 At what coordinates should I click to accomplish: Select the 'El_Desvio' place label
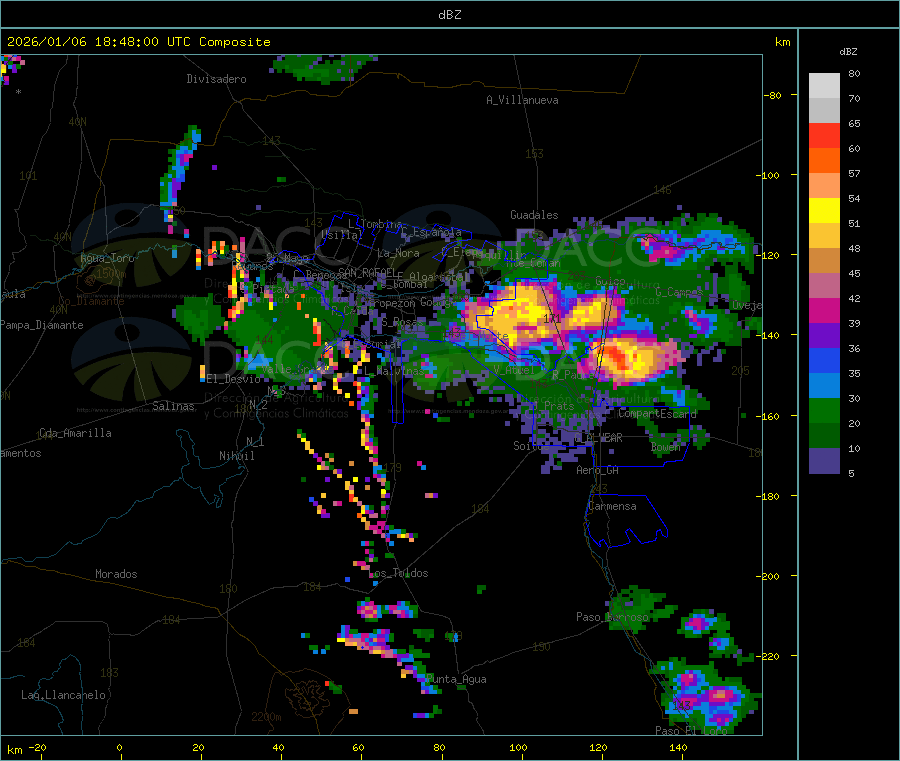[x=233, y=379]
